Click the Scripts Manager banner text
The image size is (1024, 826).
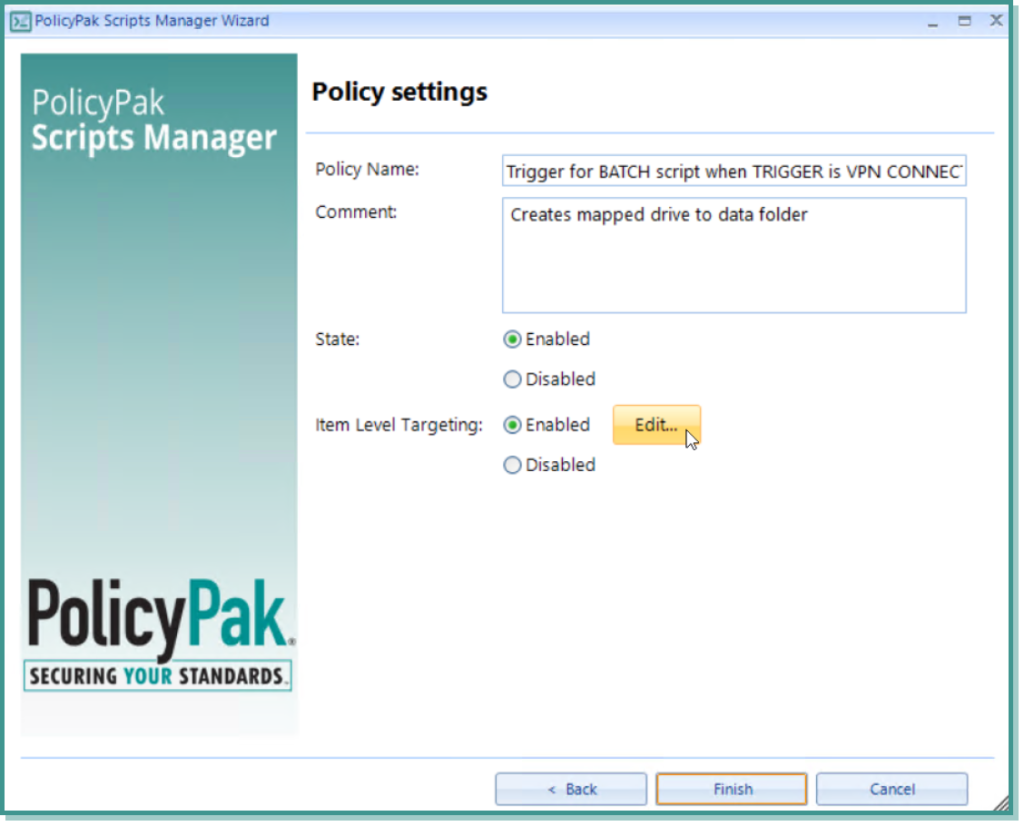point(154,138)
